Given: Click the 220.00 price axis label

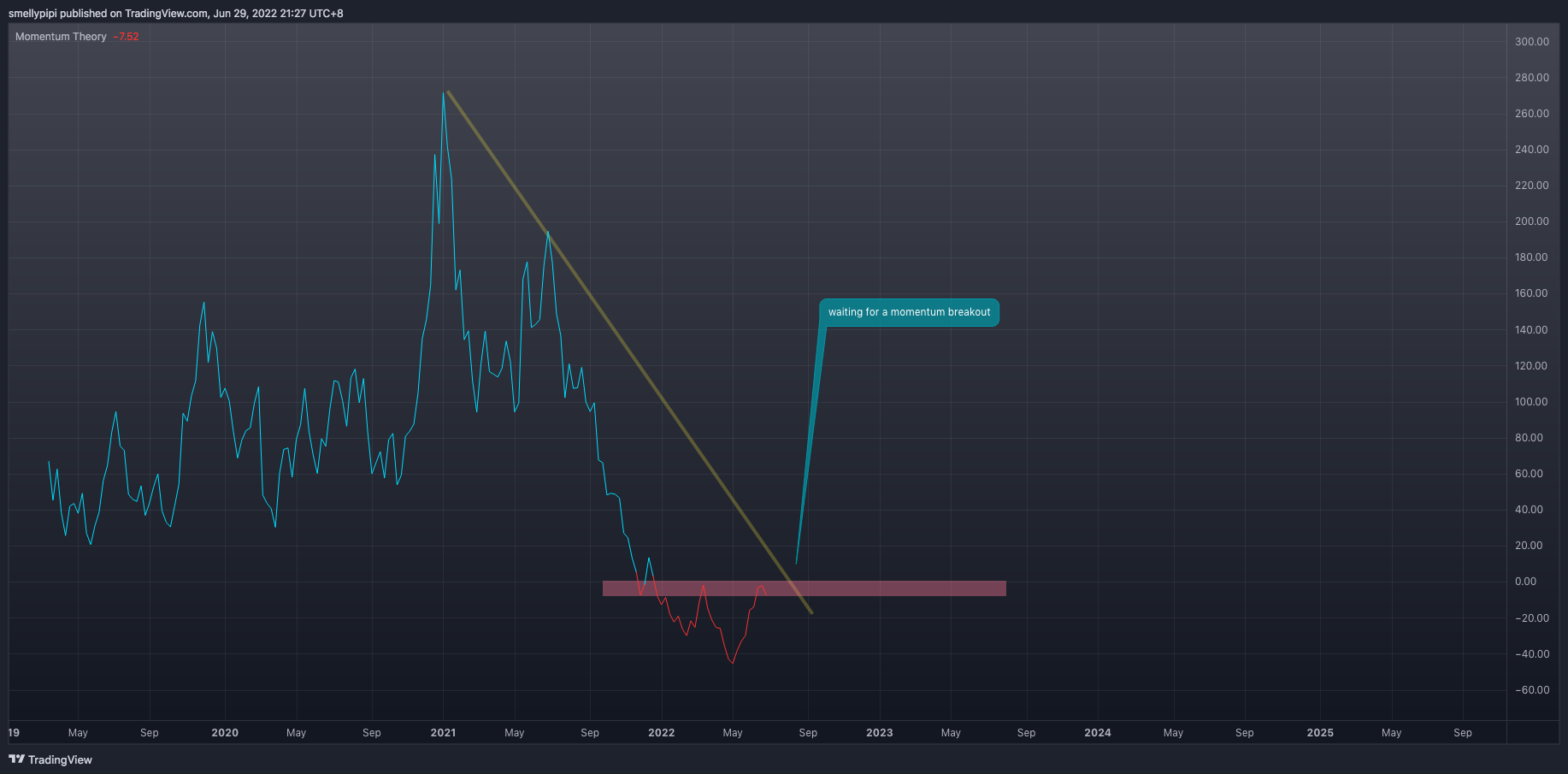Looking at the screenshot, I should pyautogui.click(x=1532, y=185).
